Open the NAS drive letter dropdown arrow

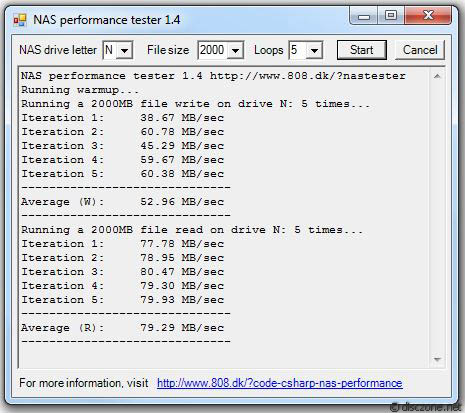(x=124, y=51)
